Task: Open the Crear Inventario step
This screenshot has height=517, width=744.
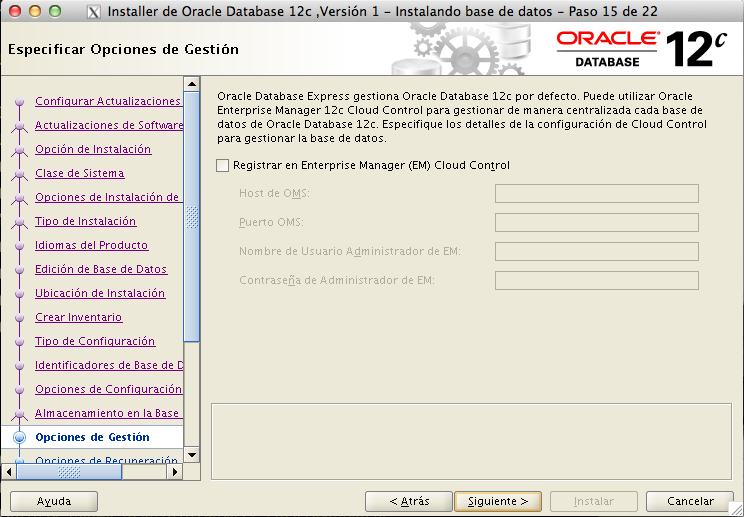Action: click(79, 317)
